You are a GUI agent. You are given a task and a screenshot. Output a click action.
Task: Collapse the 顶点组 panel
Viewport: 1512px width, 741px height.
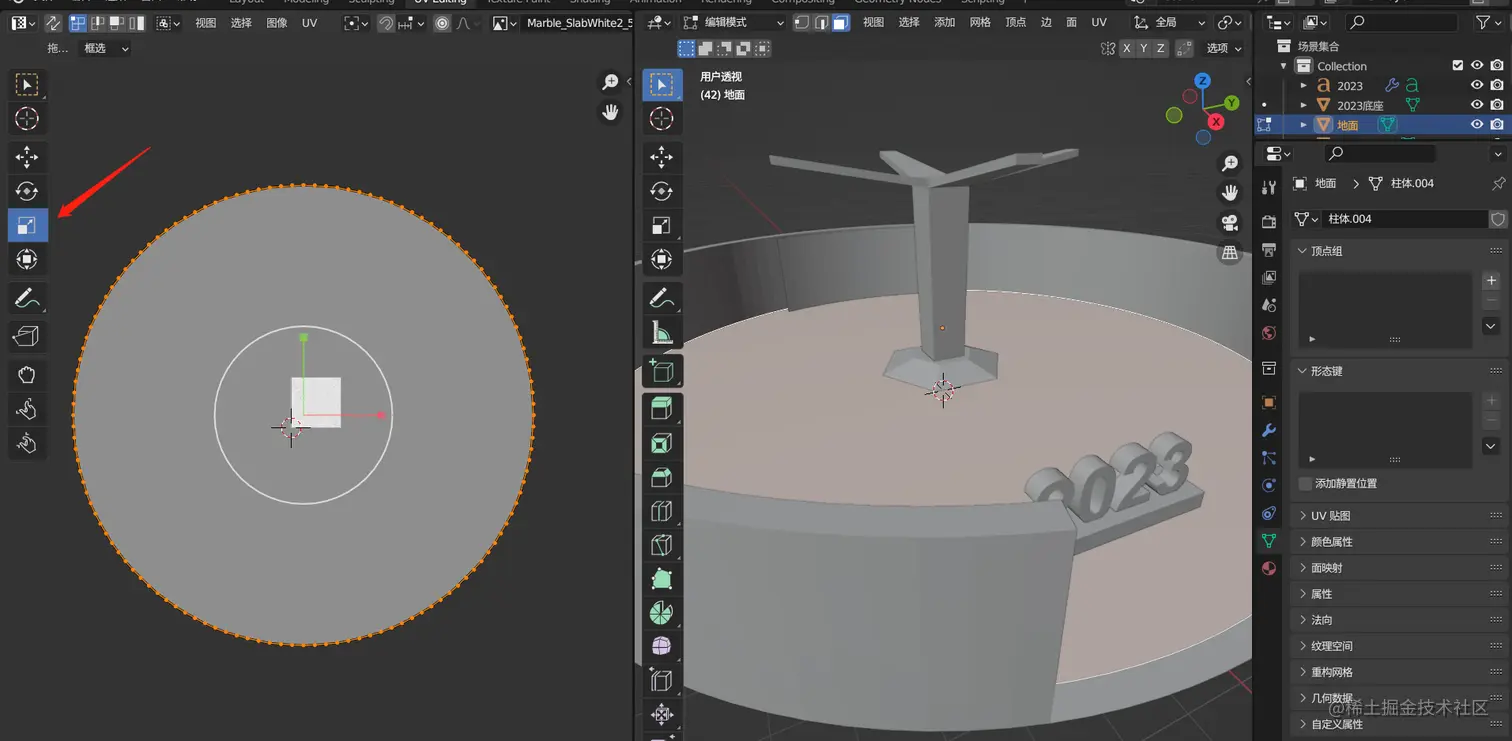[x=1397, y=250]
